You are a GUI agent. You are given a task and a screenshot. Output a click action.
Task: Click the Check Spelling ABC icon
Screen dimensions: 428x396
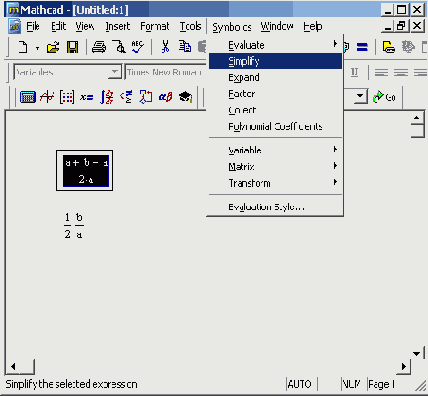pyautogui.click(x=138, y=47)
